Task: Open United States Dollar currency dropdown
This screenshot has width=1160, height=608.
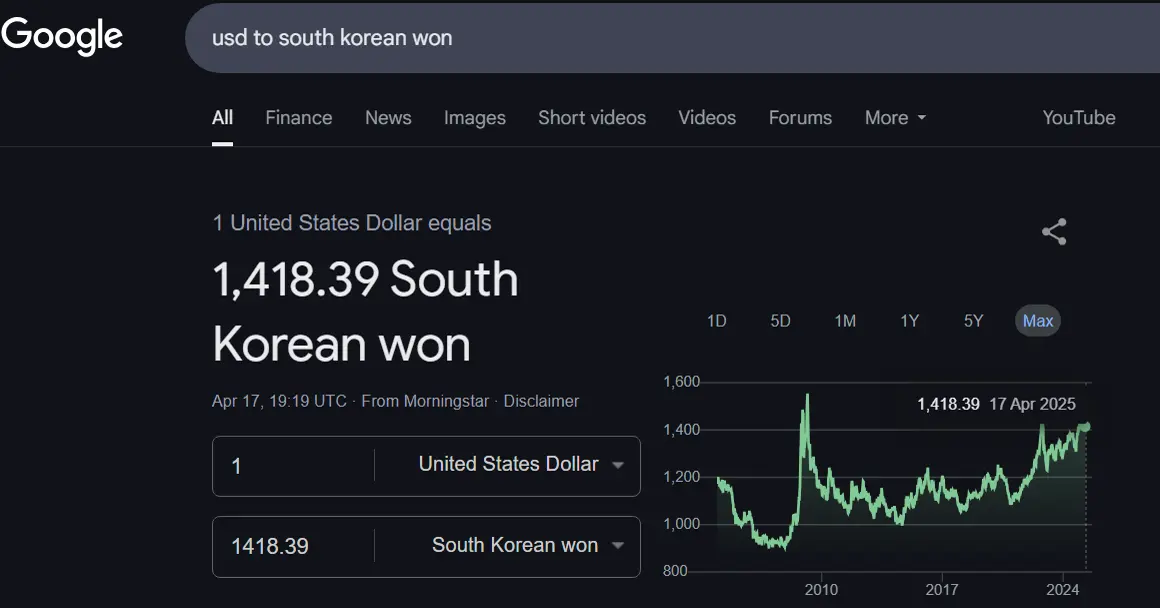Action: click(520, 465)
